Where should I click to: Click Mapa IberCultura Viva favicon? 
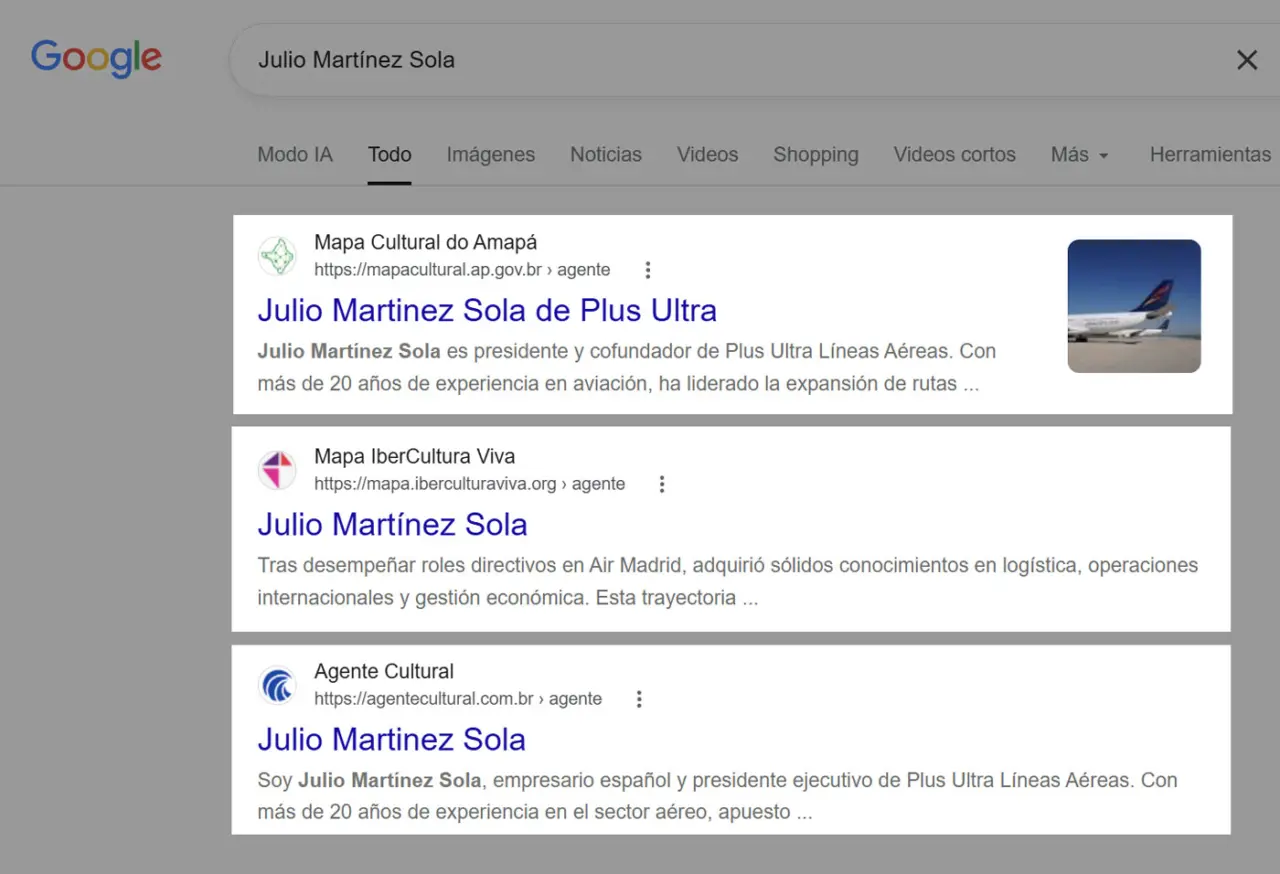(277, 470)
